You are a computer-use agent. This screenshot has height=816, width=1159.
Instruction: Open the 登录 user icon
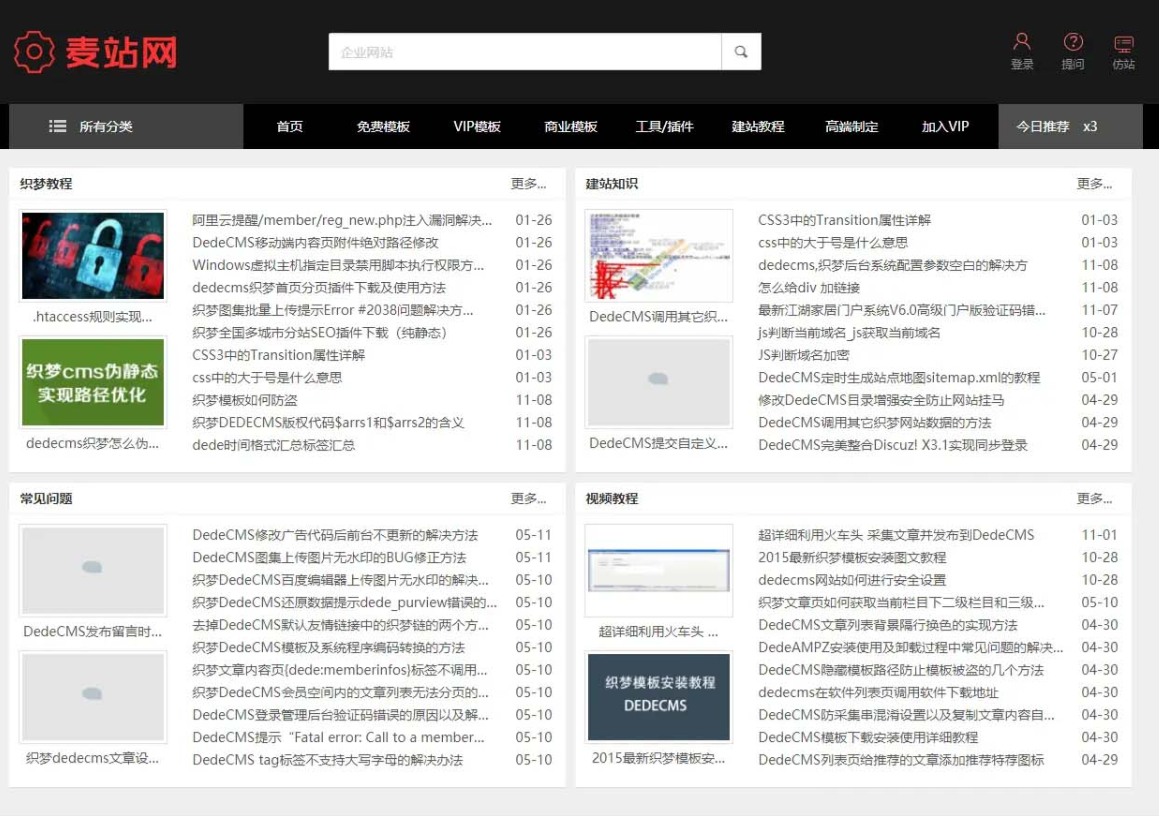click(x=1022, y=42)
